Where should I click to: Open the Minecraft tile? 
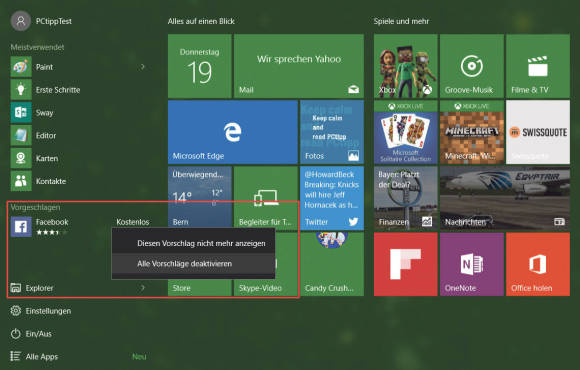[x=472, y=132]
